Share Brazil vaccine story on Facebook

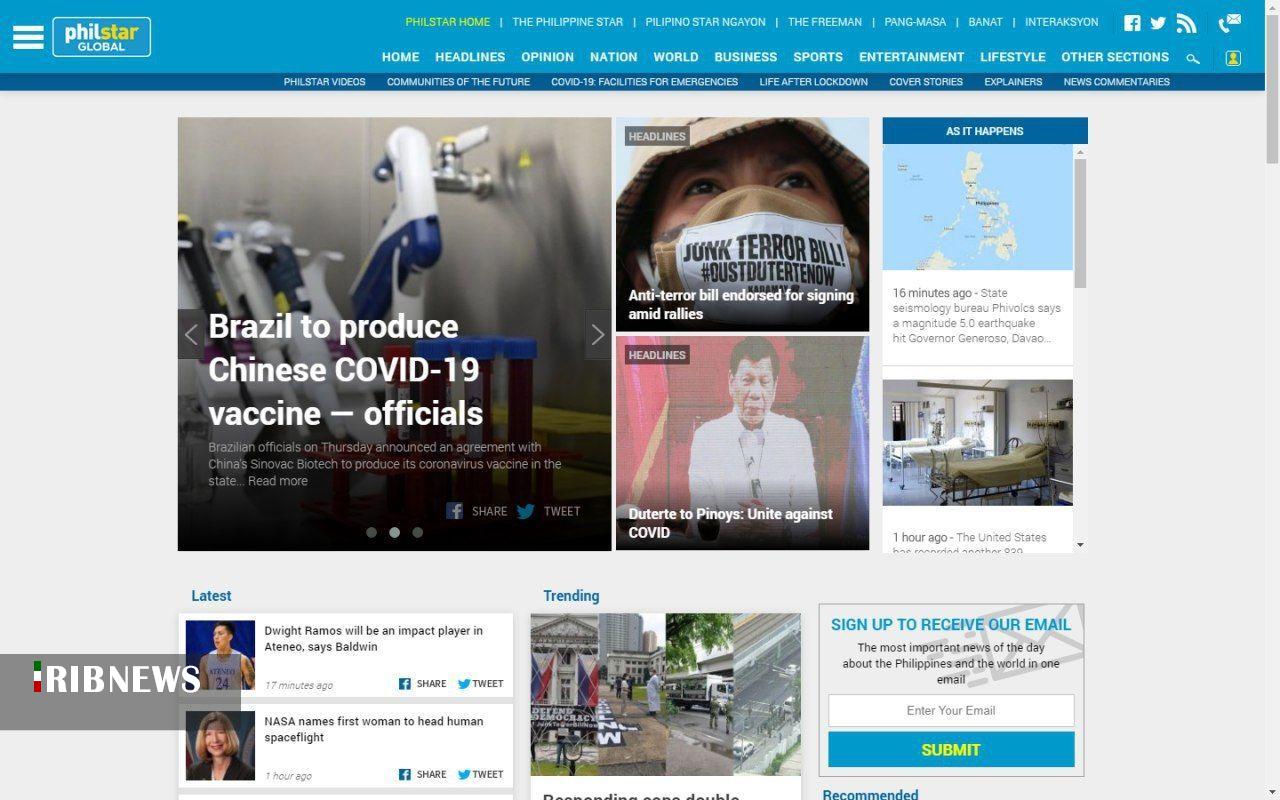(476, 511)
